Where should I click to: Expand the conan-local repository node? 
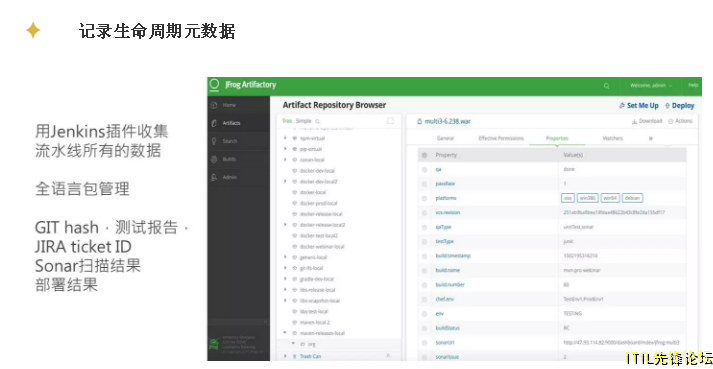285,160
